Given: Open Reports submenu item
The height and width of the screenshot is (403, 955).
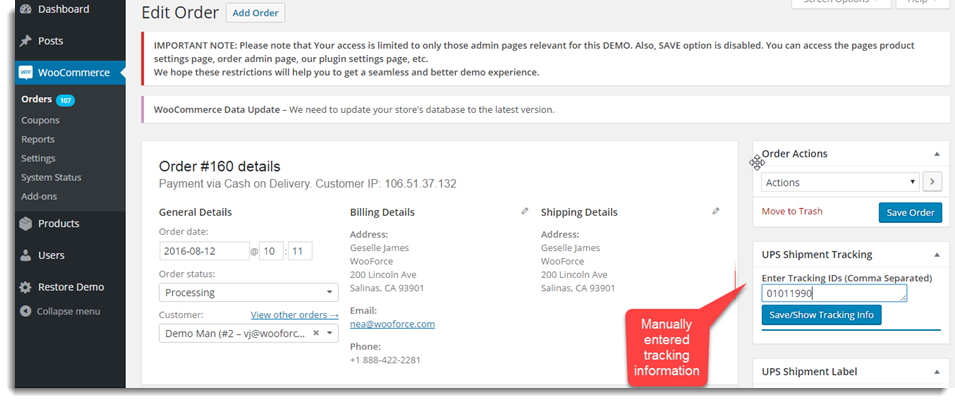Looking at the screenshot, I should [x=38, y=139].
